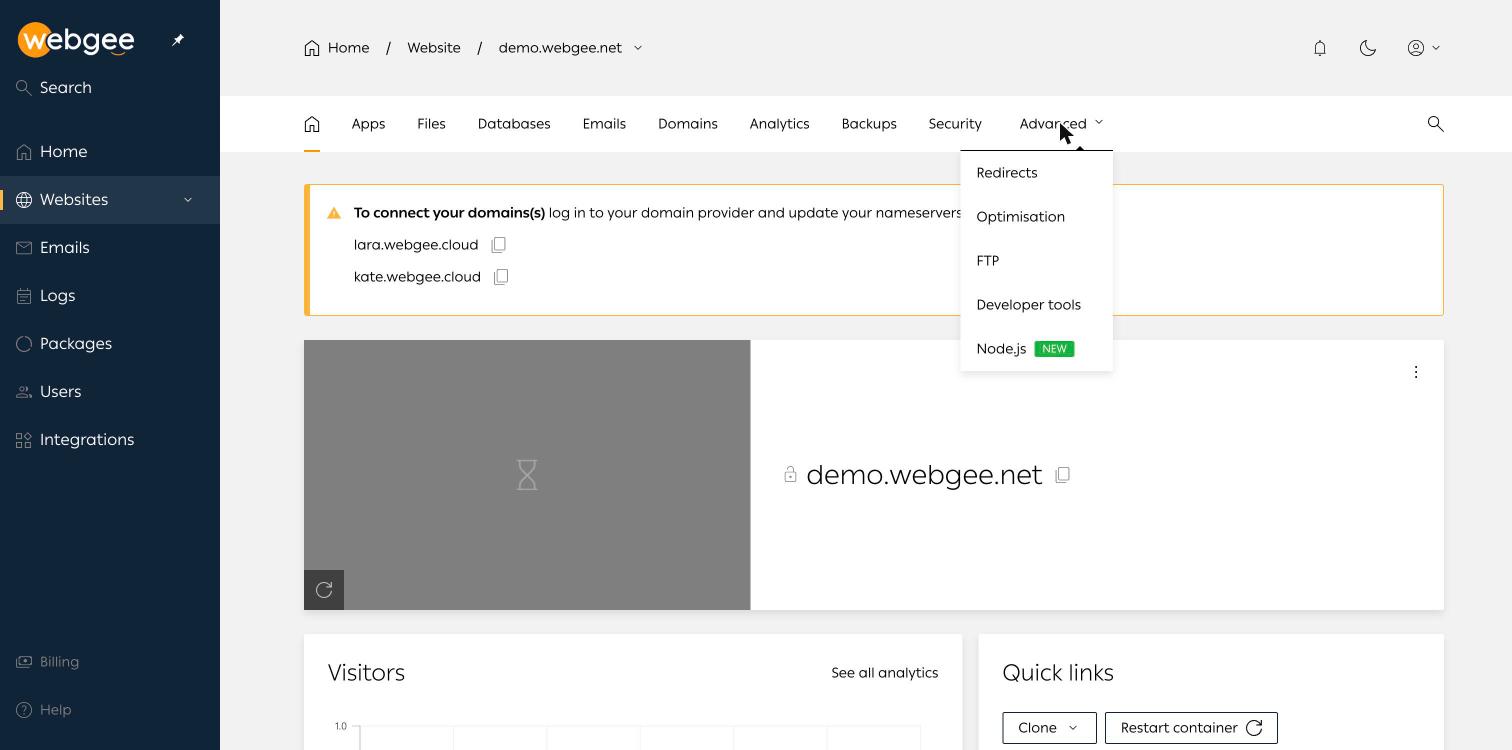Open the Clone dropdown button

click(x=1049, y=728)
